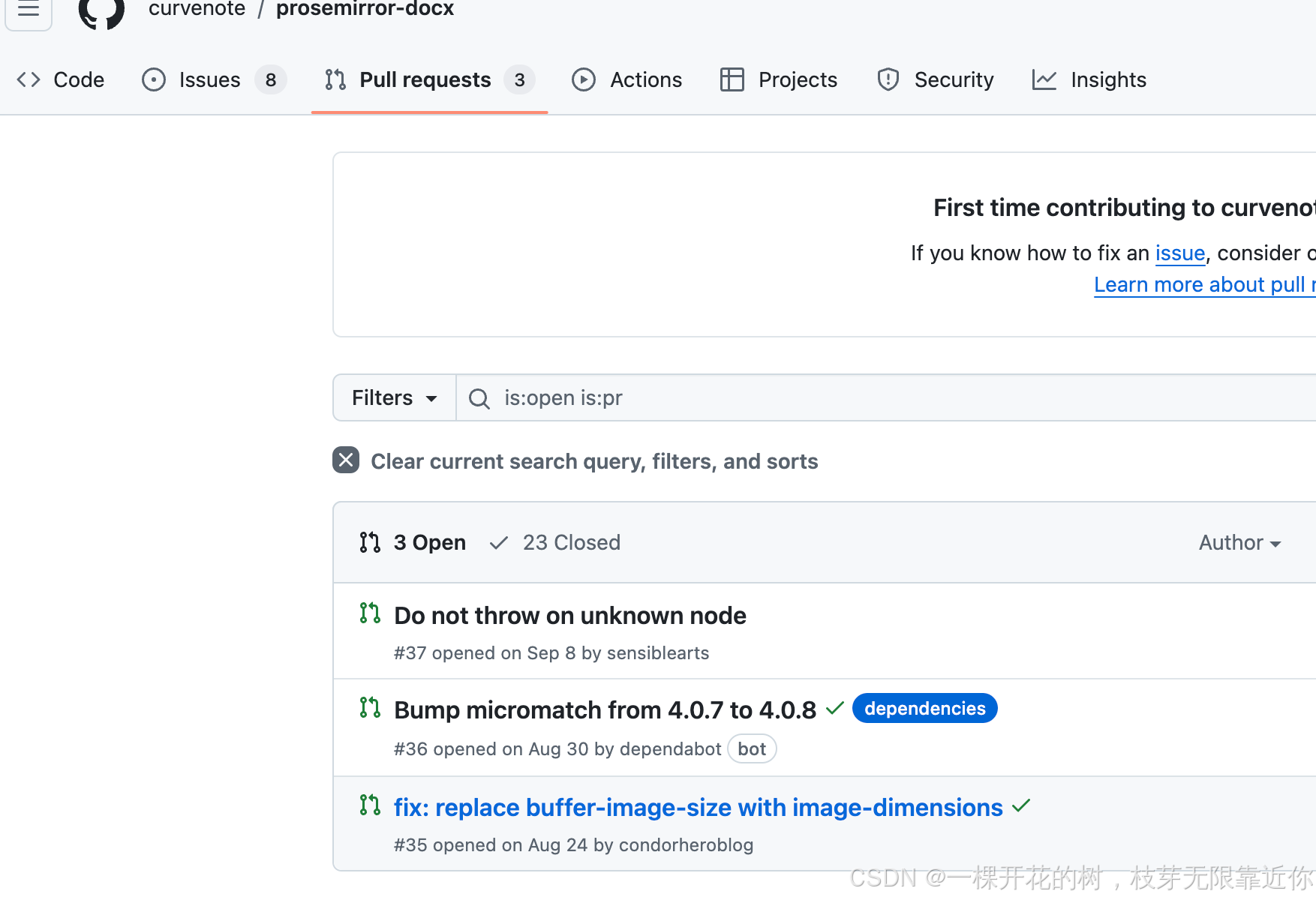
Task: Click the Pull requests tab icon
Action: point(335,79)
